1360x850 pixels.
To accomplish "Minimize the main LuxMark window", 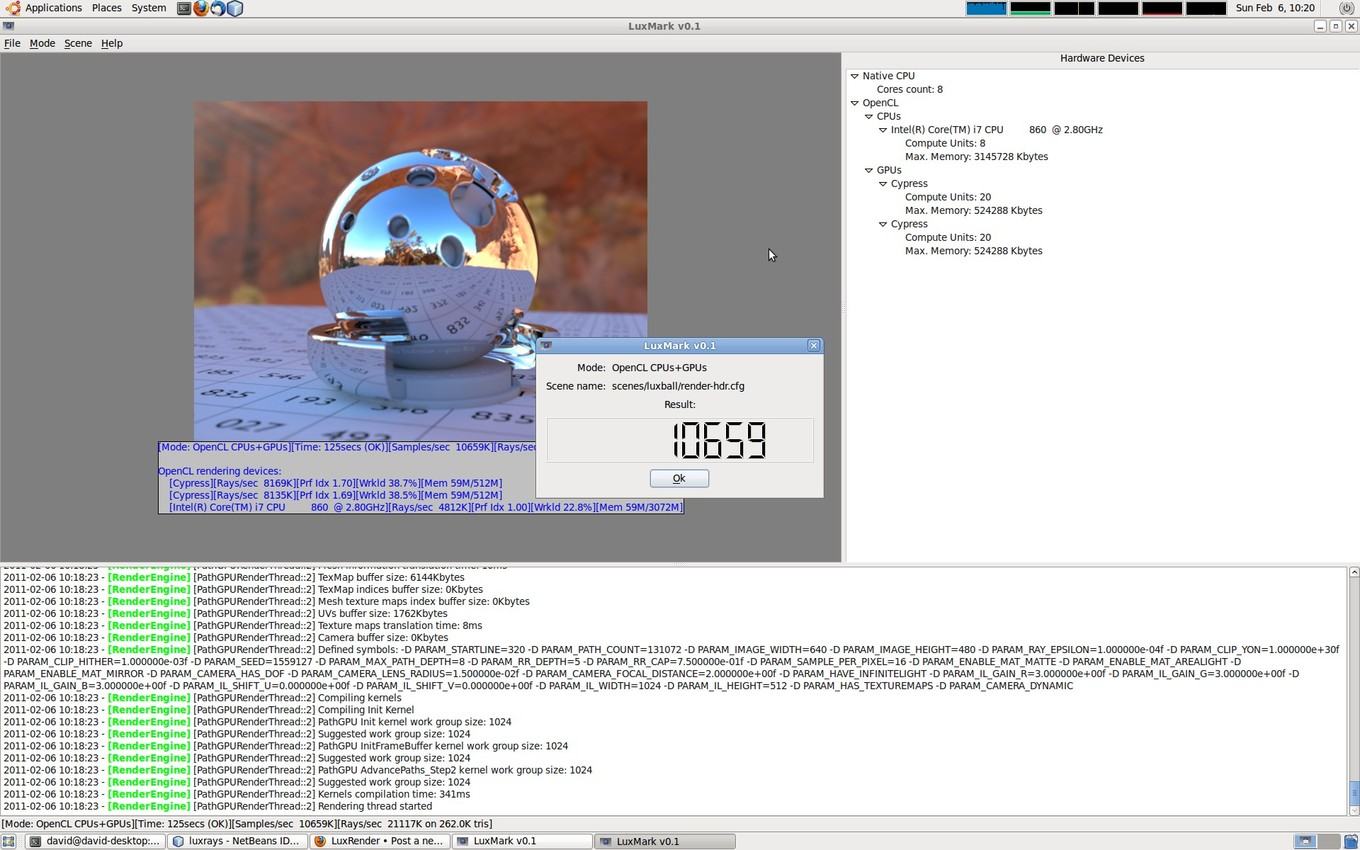I will [x=1320, y=26].
